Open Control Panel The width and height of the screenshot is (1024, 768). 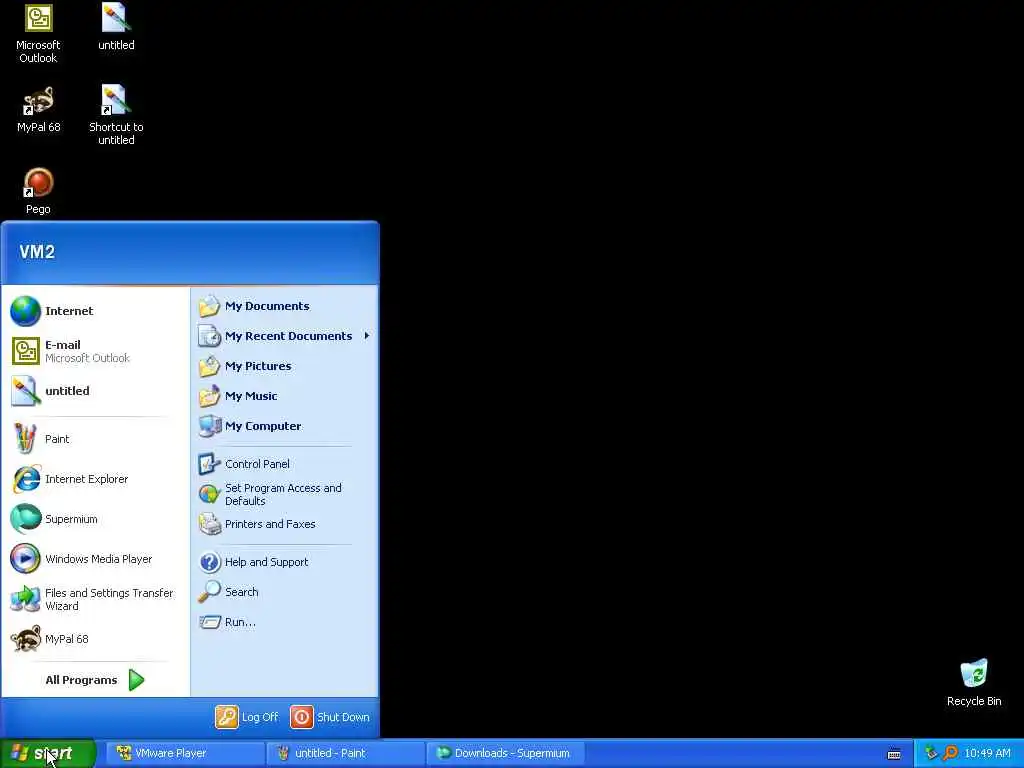(x=284, y=464)
